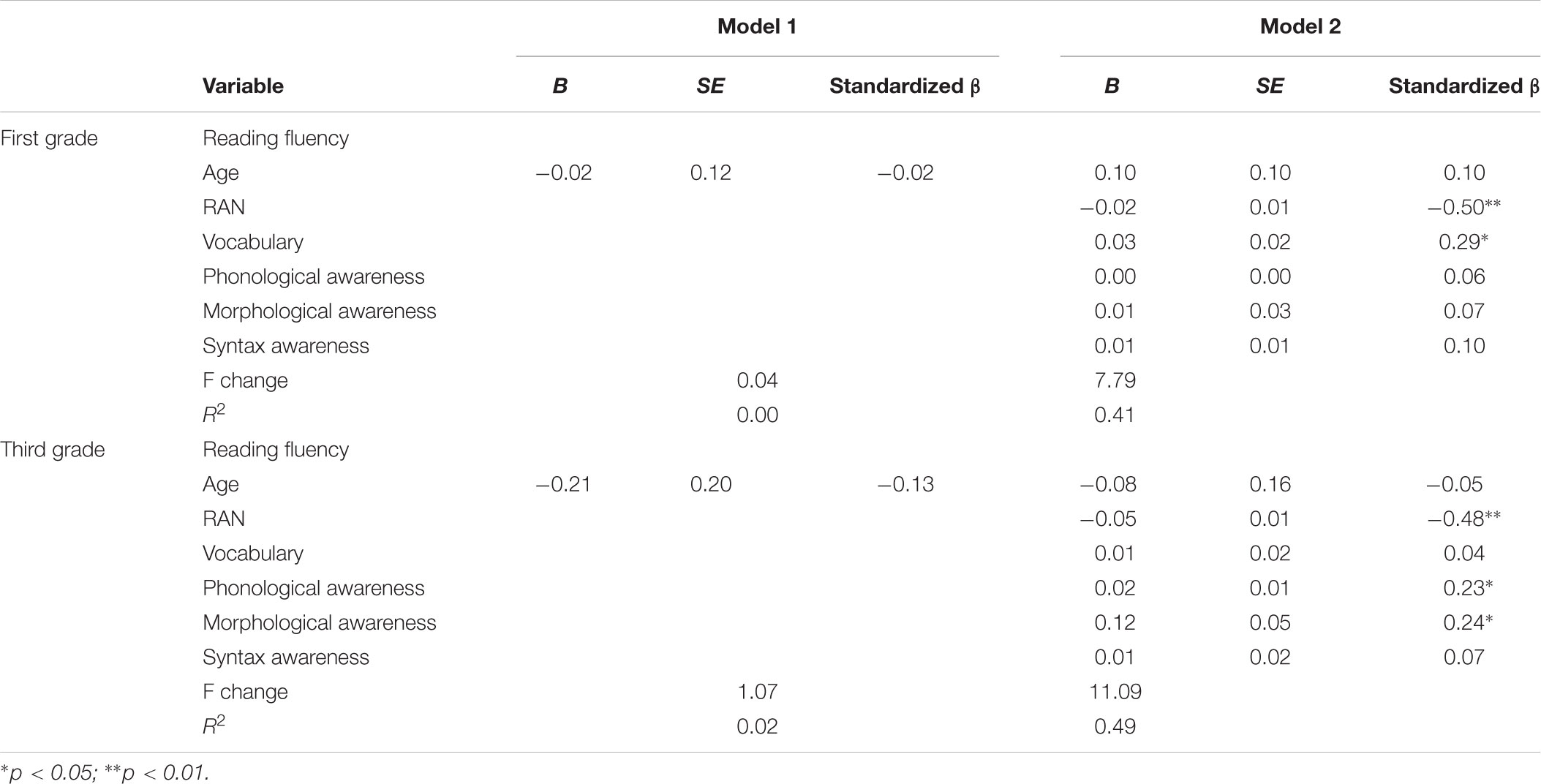Select third grade Syntax awareness row label
The height and width of the screenshot is (784, 1541).
(x=286, y=657)
